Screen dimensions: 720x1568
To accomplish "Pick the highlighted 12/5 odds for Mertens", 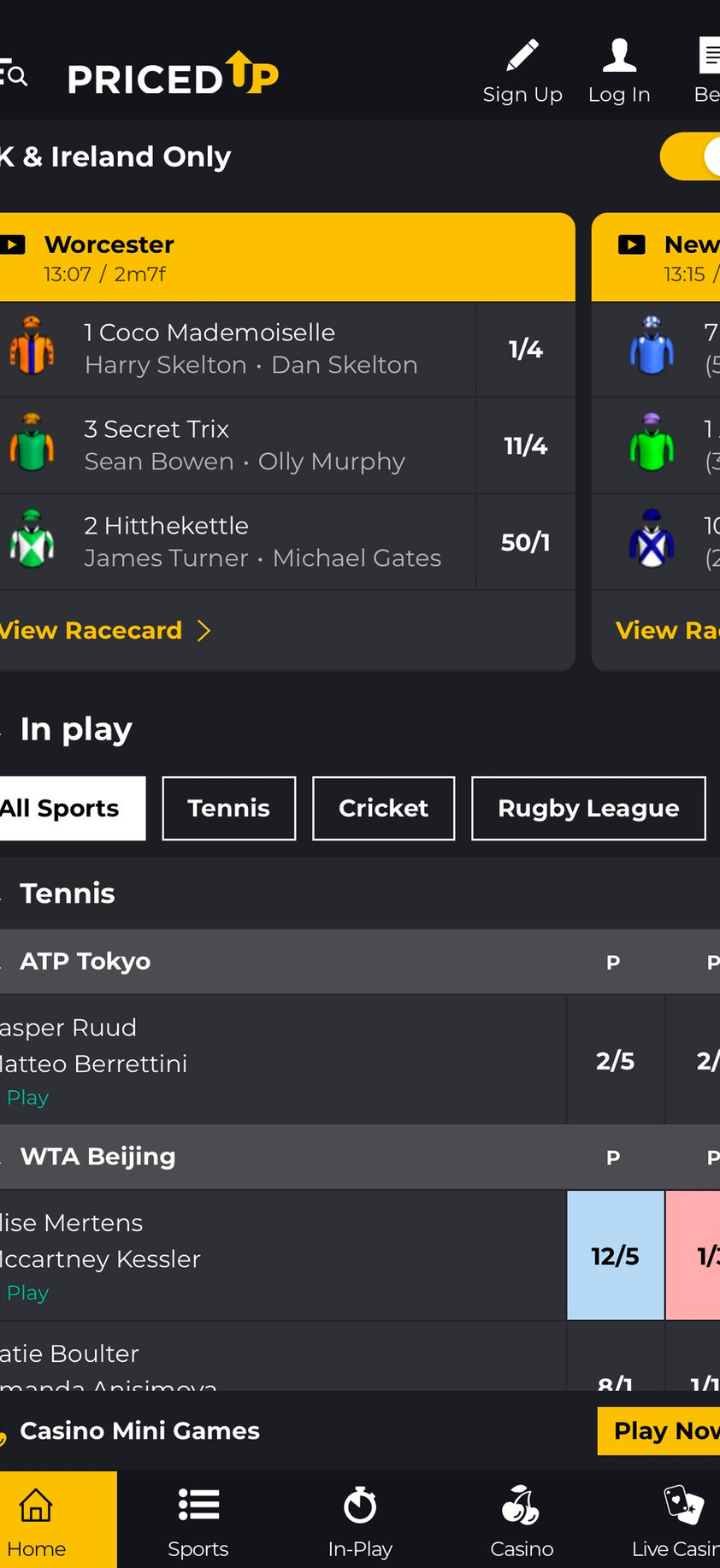I will tap(615, 1255).
